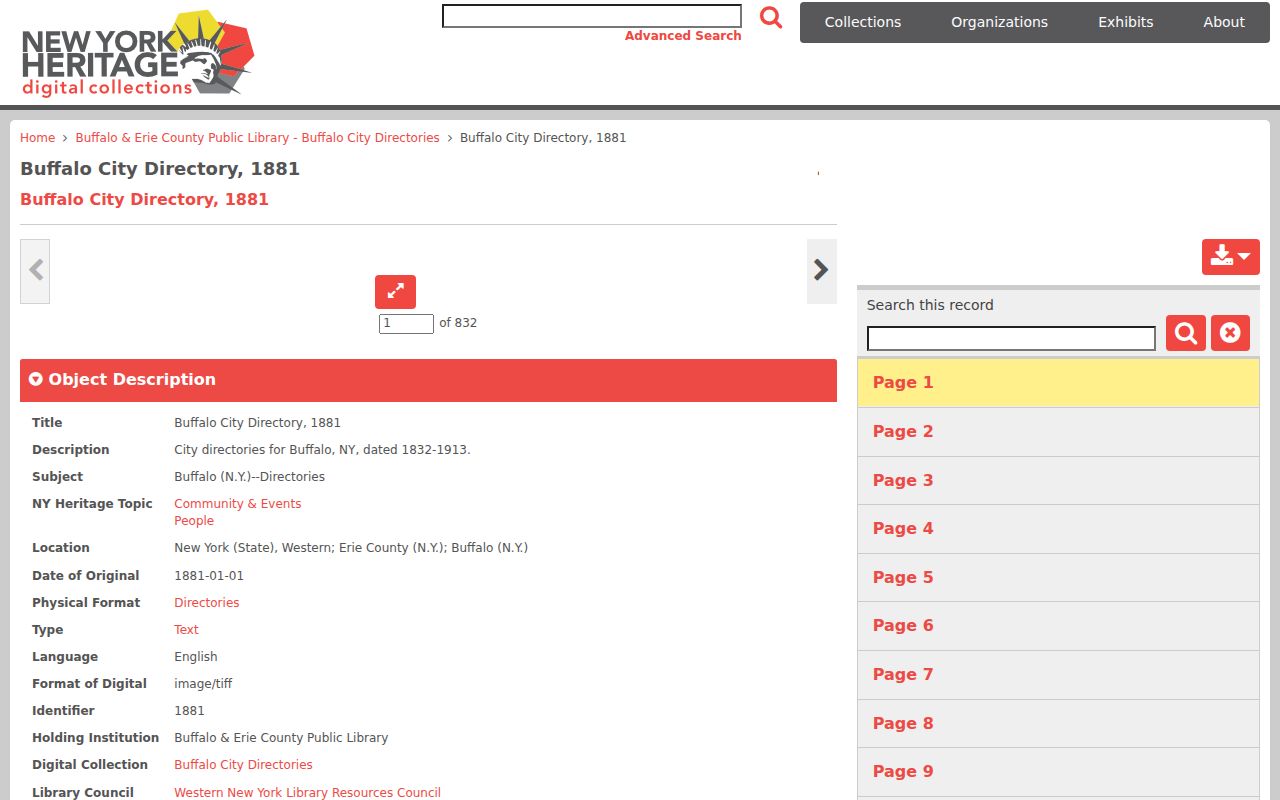Select Page 7 in the page list
Image resolution: width=1280 pixels, height=800 pixels.
tap(1058, 675)
